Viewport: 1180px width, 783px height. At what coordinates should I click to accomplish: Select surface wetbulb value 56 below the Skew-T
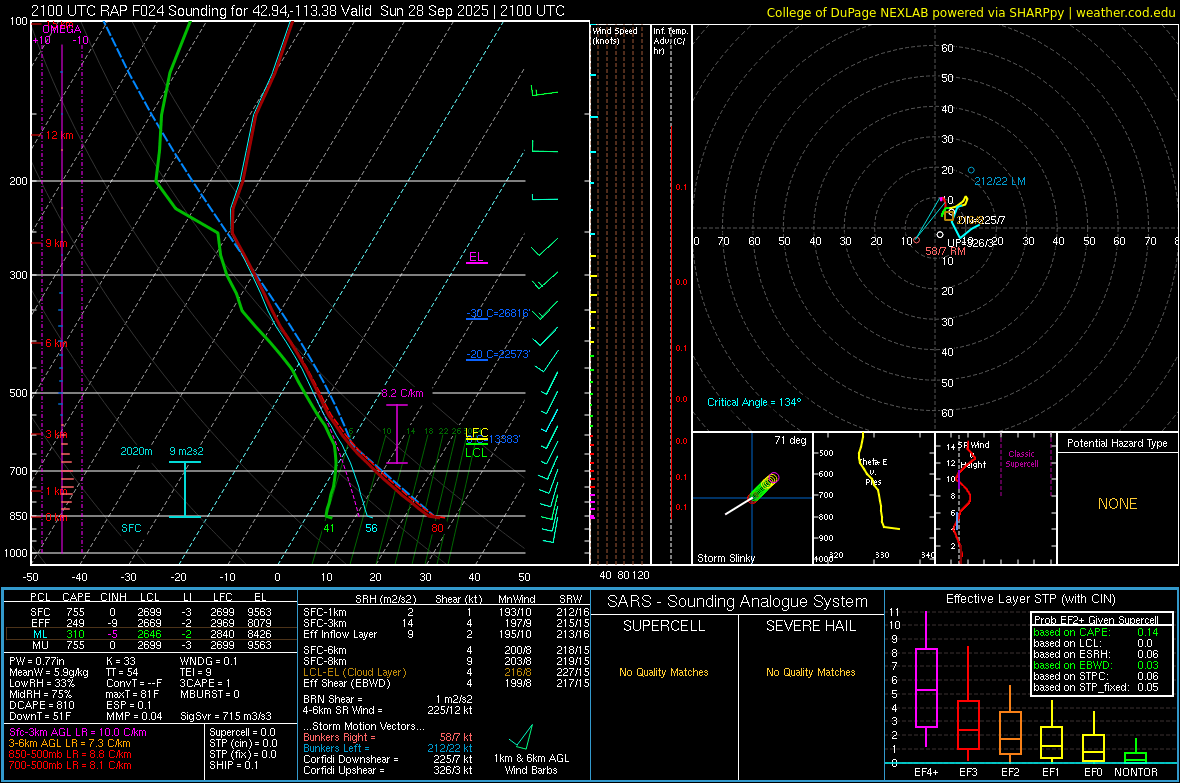click(371, 528)
